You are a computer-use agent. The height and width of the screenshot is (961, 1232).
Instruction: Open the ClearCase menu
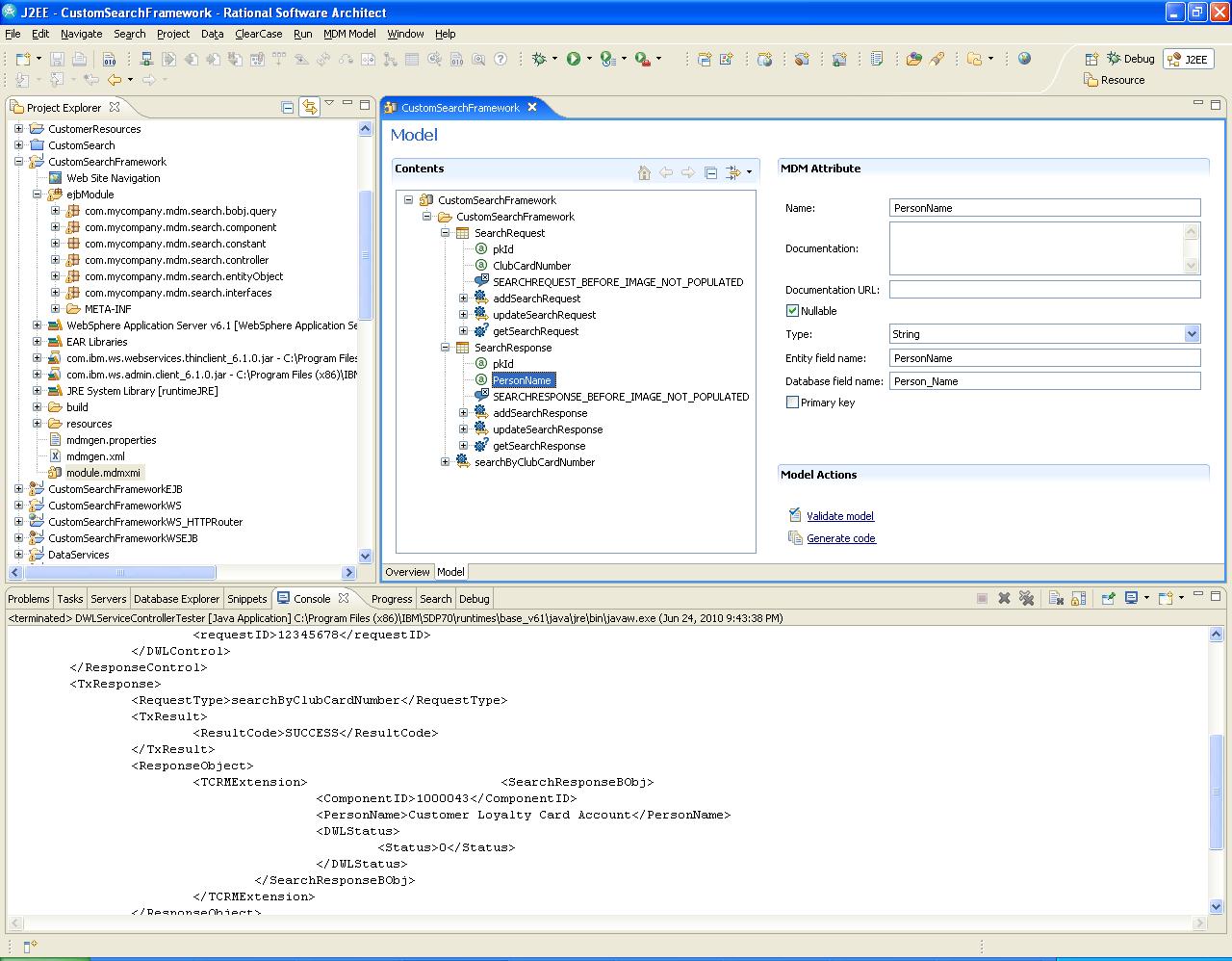click(x=259, y=34)
